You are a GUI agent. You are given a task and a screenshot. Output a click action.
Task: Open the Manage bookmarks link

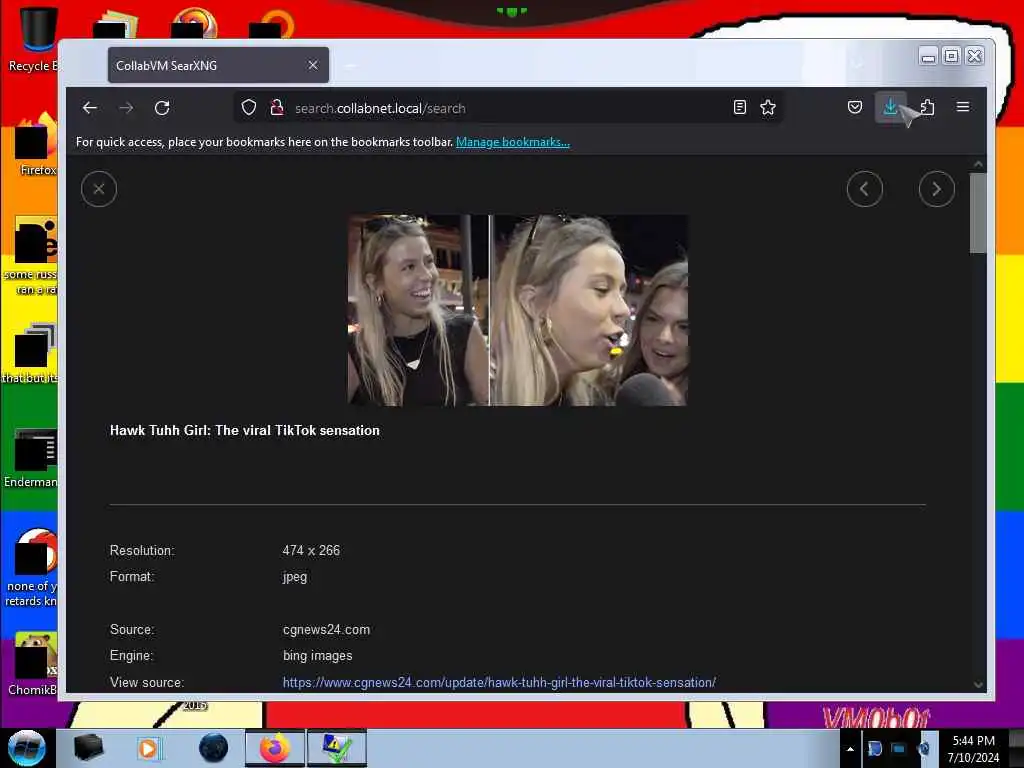point(513,142)
